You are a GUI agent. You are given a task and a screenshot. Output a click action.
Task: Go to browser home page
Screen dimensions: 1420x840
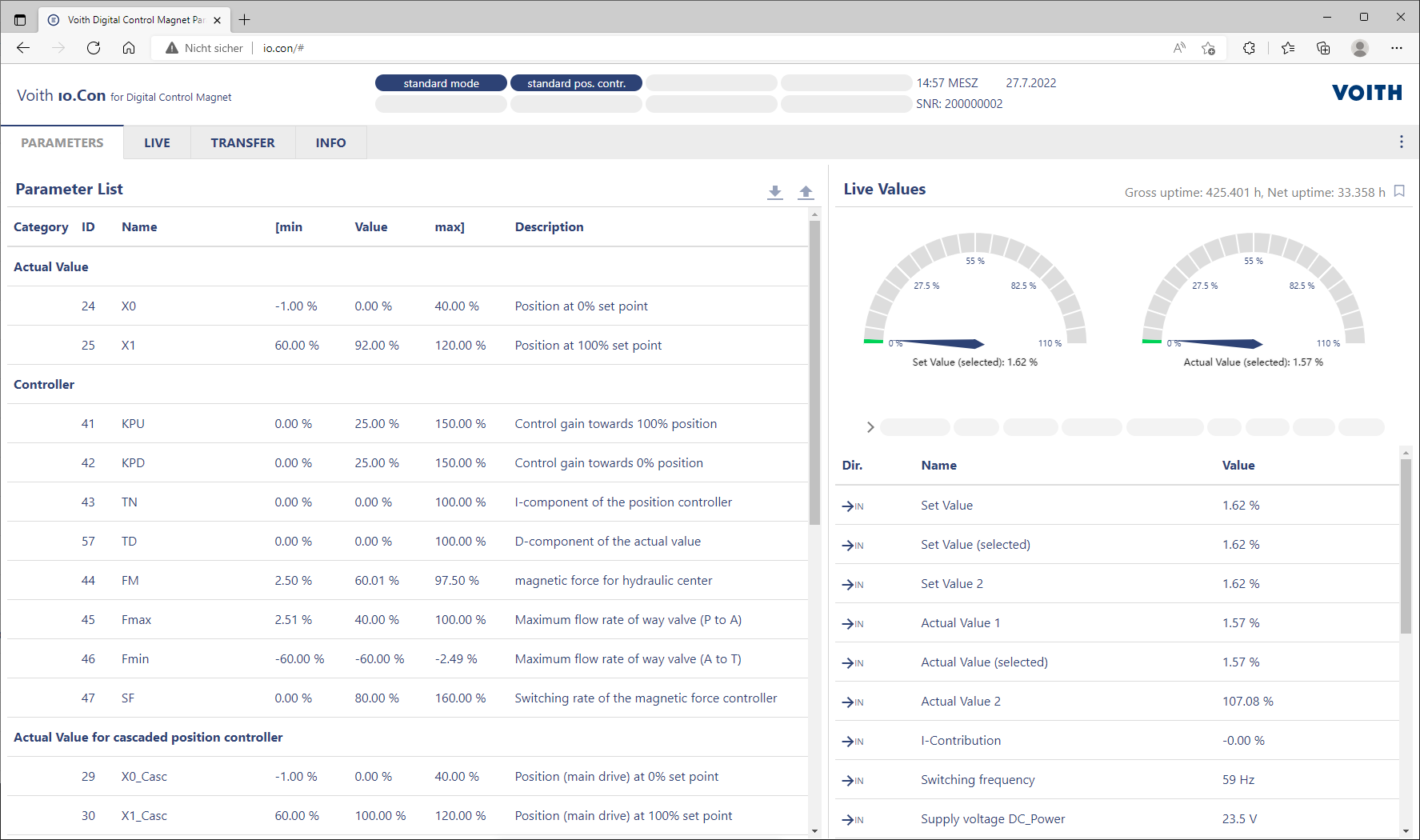(129, 48)
